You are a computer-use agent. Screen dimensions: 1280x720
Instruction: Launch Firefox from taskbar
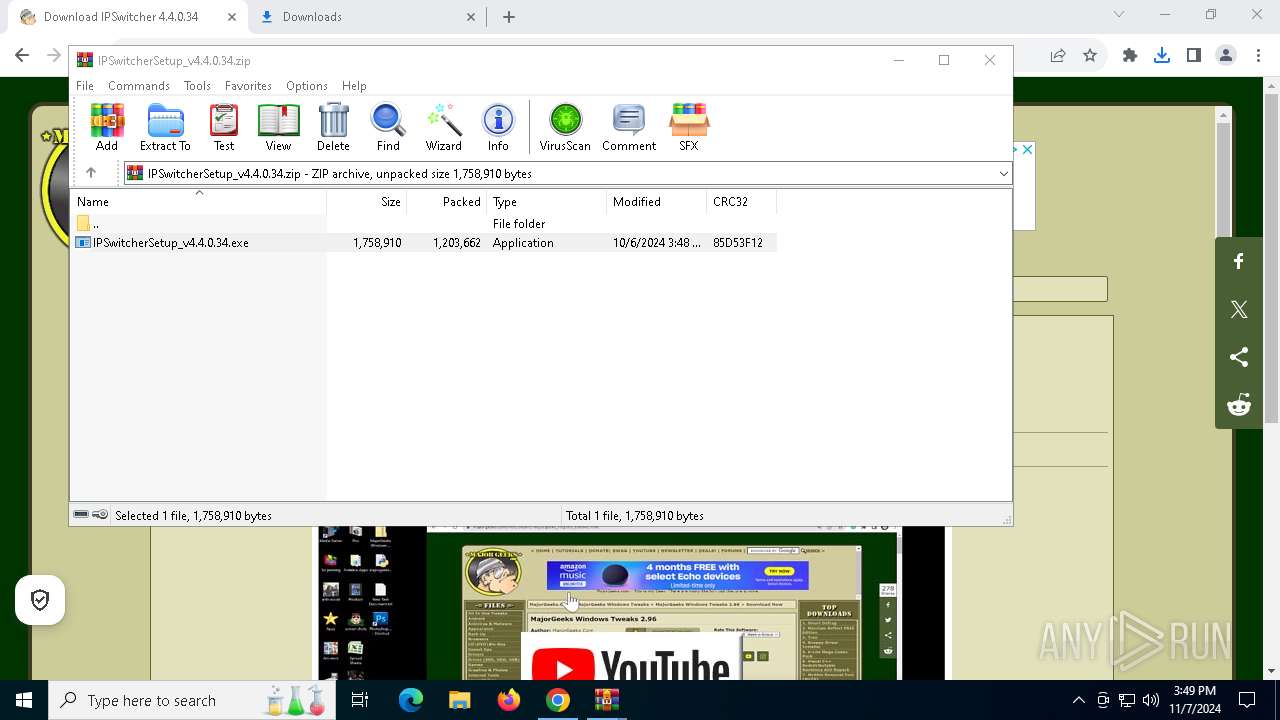point(509,700)
